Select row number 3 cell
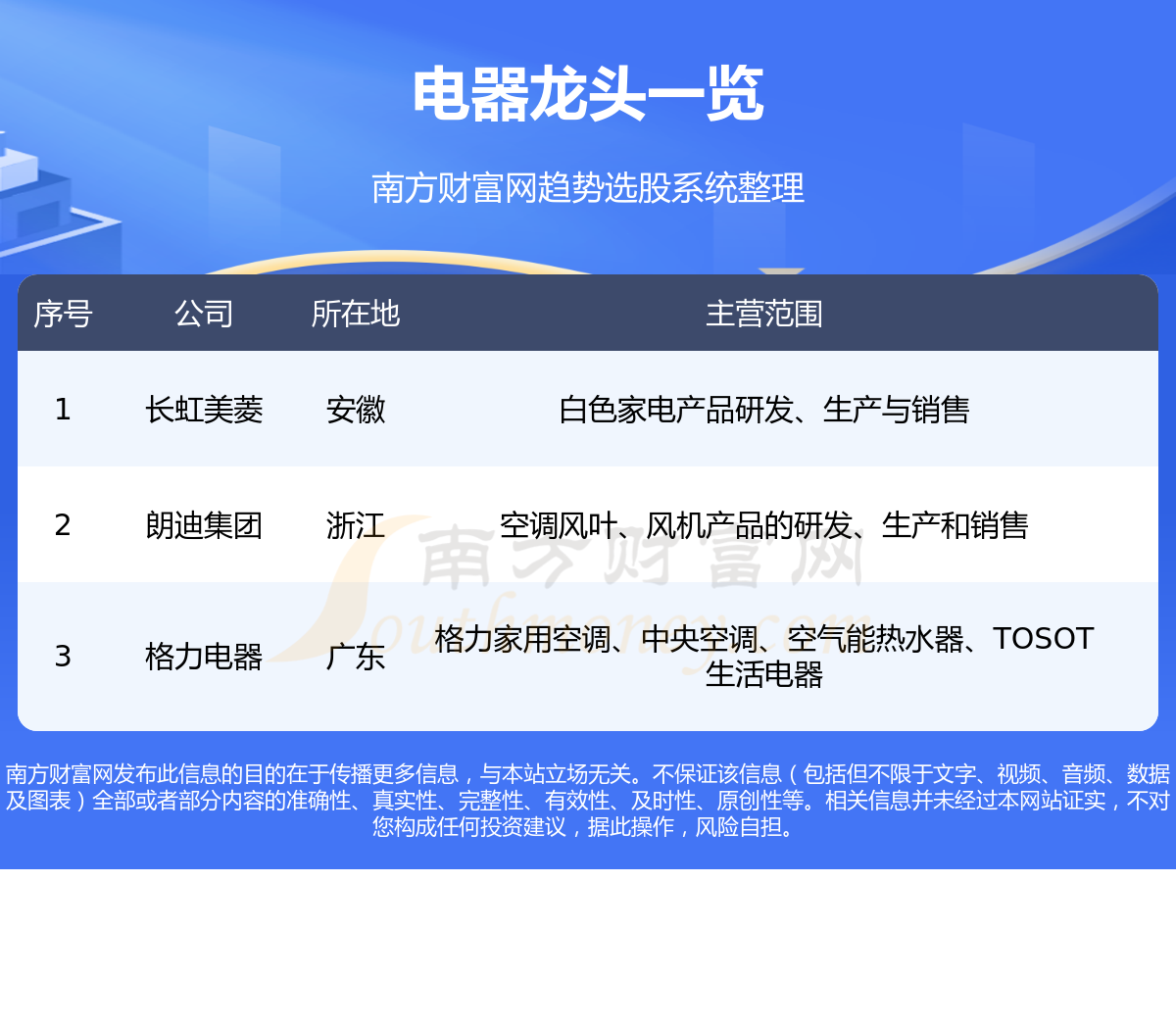The image size is (1176, 1029). pos(63,656)
